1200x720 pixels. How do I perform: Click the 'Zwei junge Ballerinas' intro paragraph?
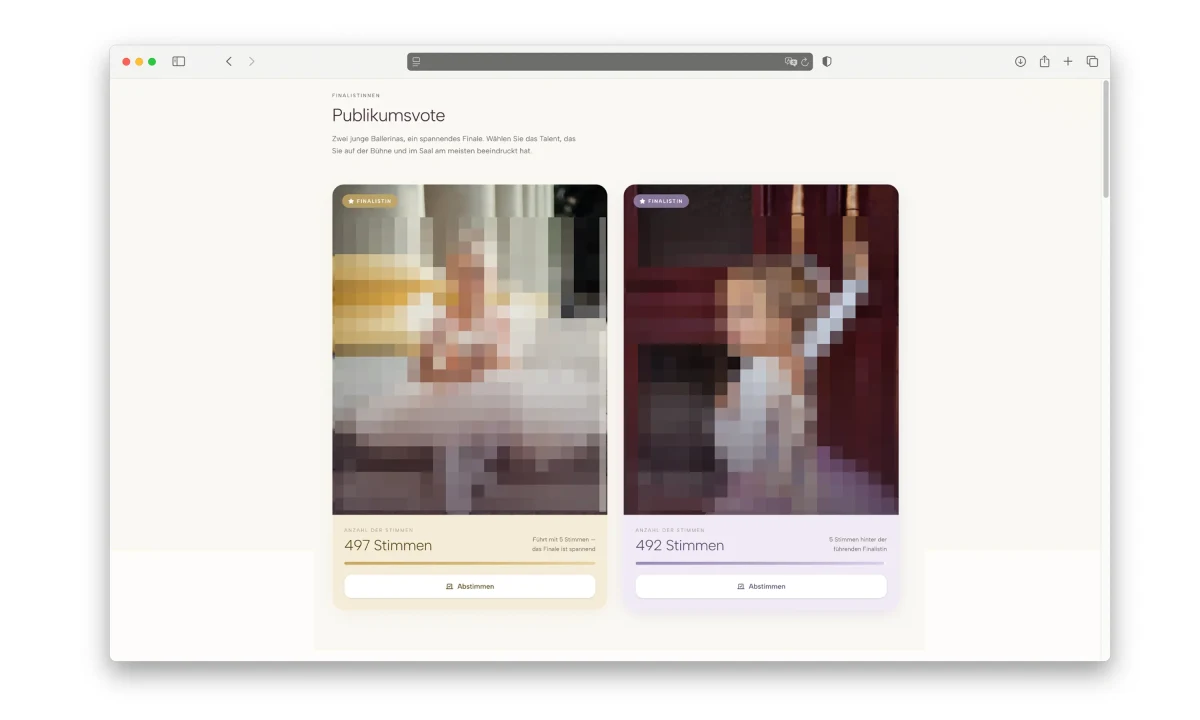[454, 144]
